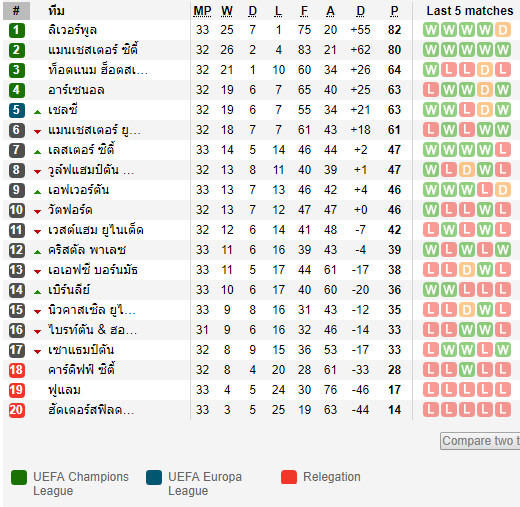Open team name in rank 4 row
This screenshot has width=520, height=507.
pos(76,90)
